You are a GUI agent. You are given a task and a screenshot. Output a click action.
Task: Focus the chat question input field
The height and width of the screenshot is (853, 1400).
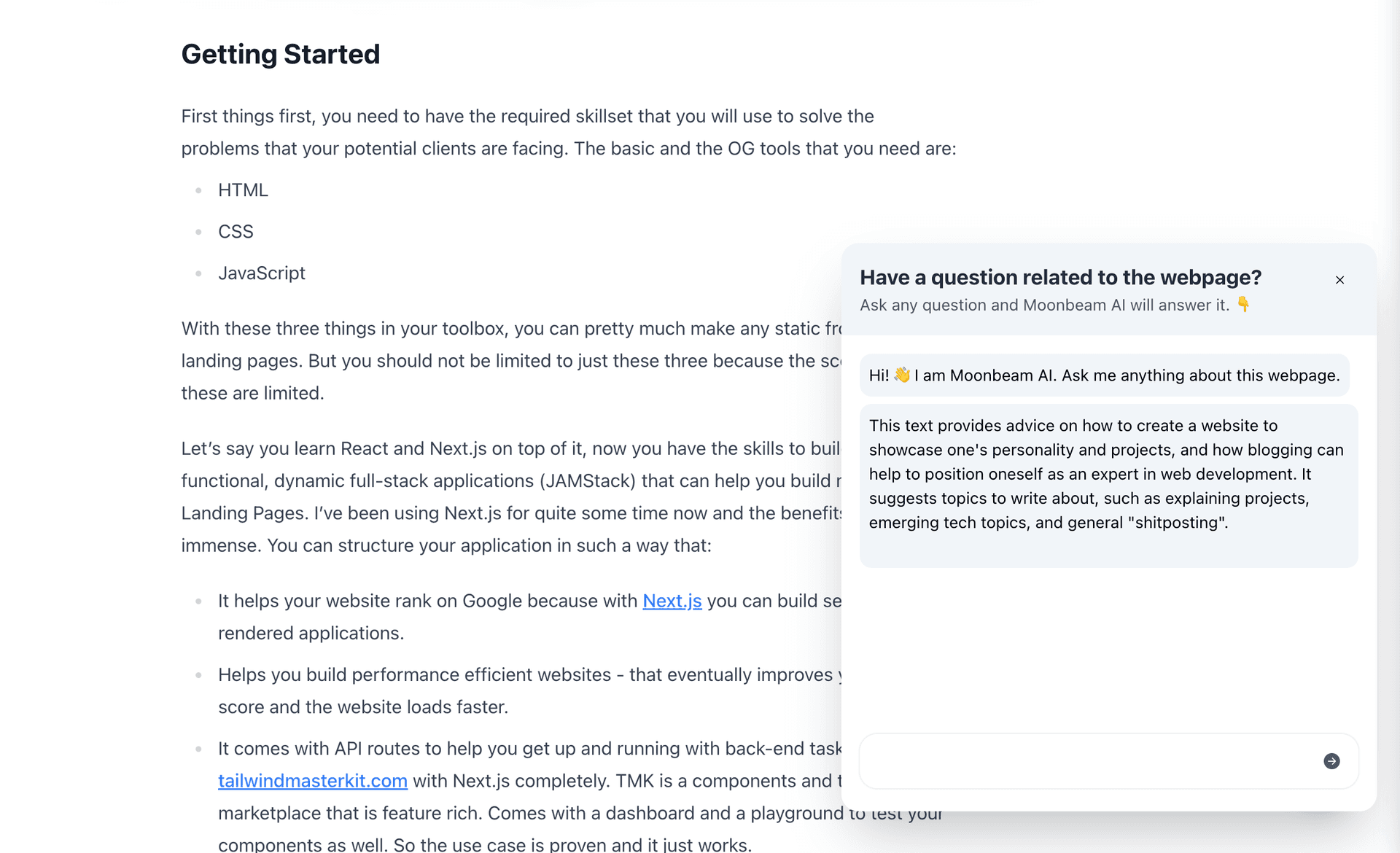[x=1086, y=761]
